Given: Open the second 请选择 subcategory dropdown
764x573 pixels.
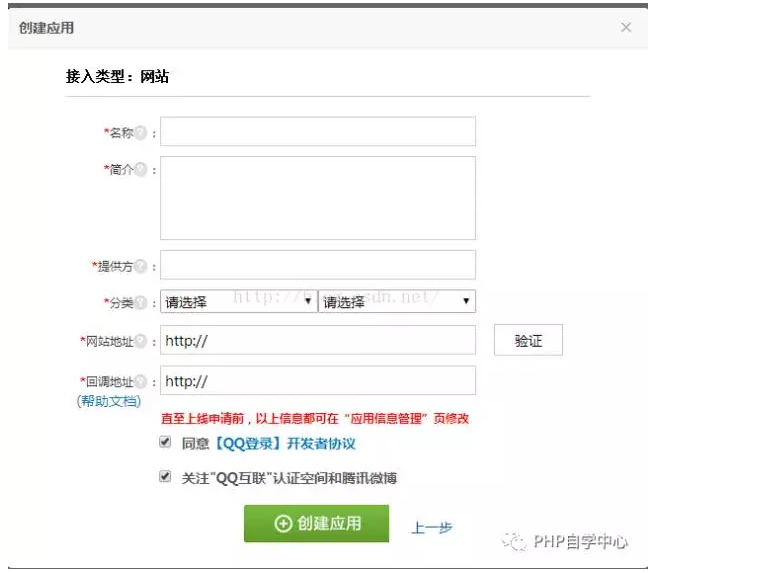Looking at the screenshot, I should [397, 301].
